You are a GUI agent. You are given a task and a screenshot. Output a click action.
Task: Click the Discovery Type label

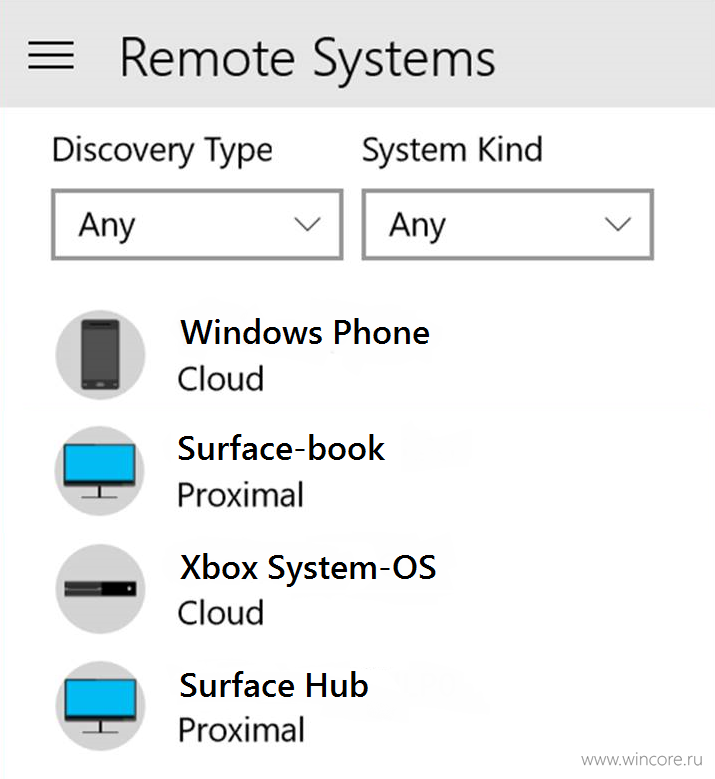click(x=162, y=151)
